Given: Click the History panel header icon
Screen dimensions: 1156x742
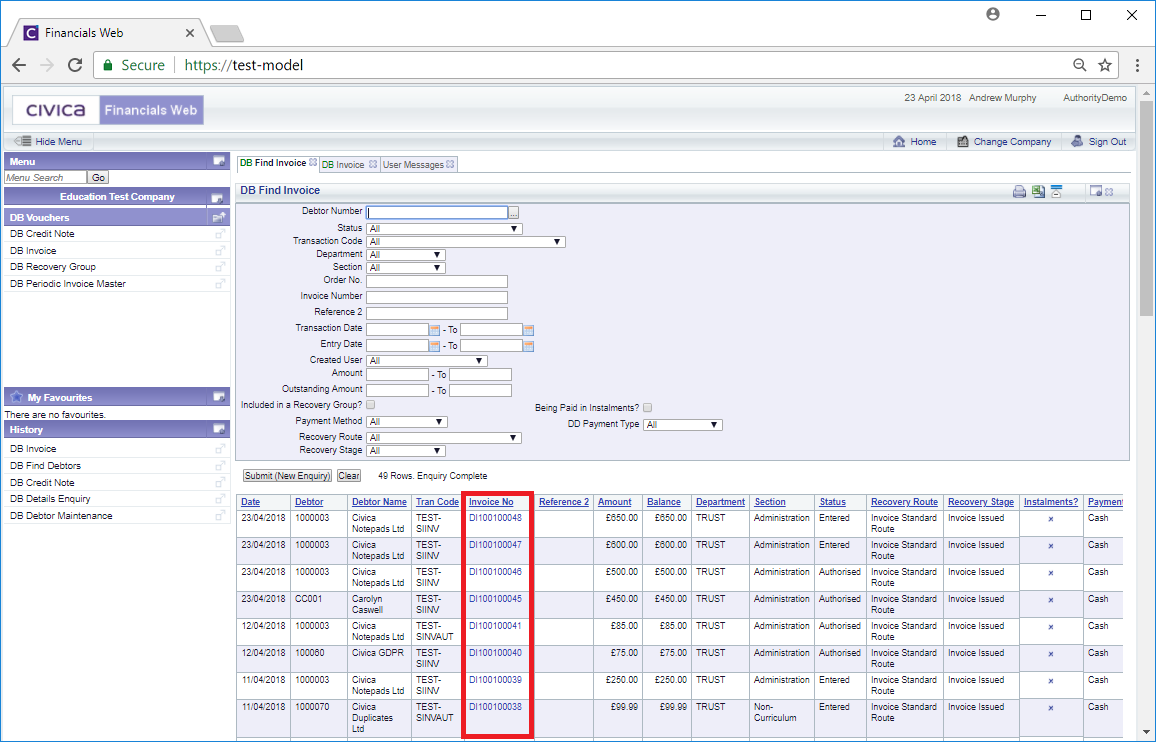Looking at the screenshot, I should click(x=219, y=429).
